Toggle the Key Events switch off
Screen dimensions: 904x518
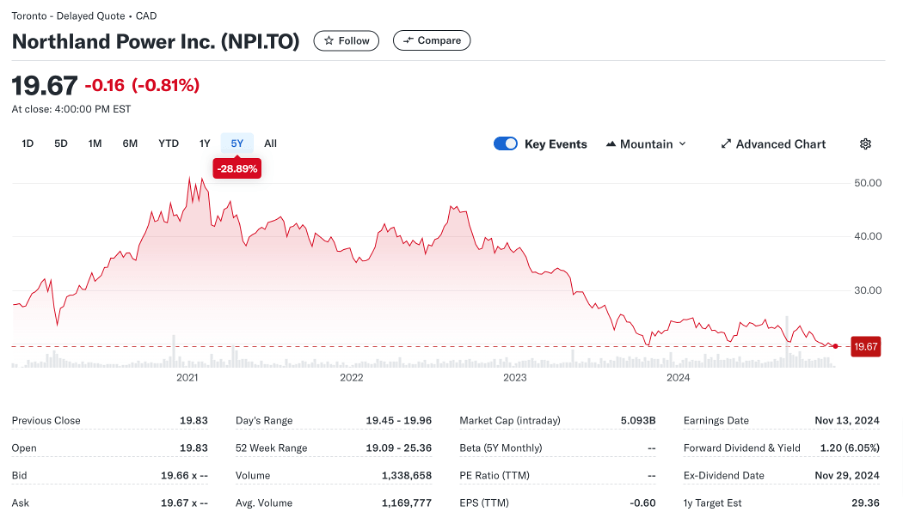coord(505,144)
